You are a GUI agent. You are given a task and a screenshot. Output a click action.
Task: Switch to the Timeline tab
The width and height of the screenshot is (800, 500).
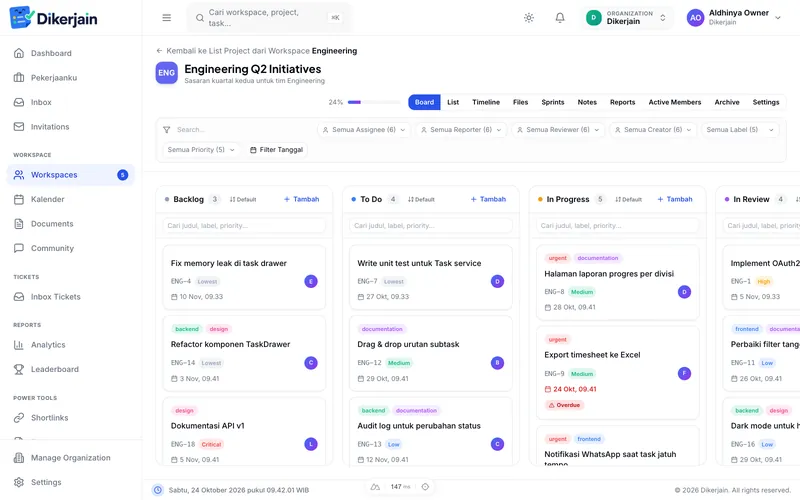tap(486, 102)
